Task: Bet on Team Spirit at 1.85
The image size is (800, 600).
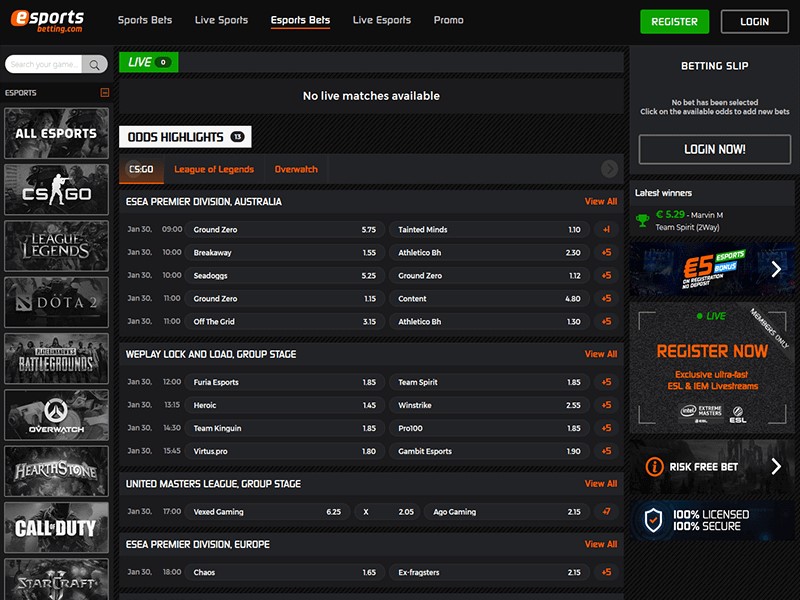Action: pos(489,382)
